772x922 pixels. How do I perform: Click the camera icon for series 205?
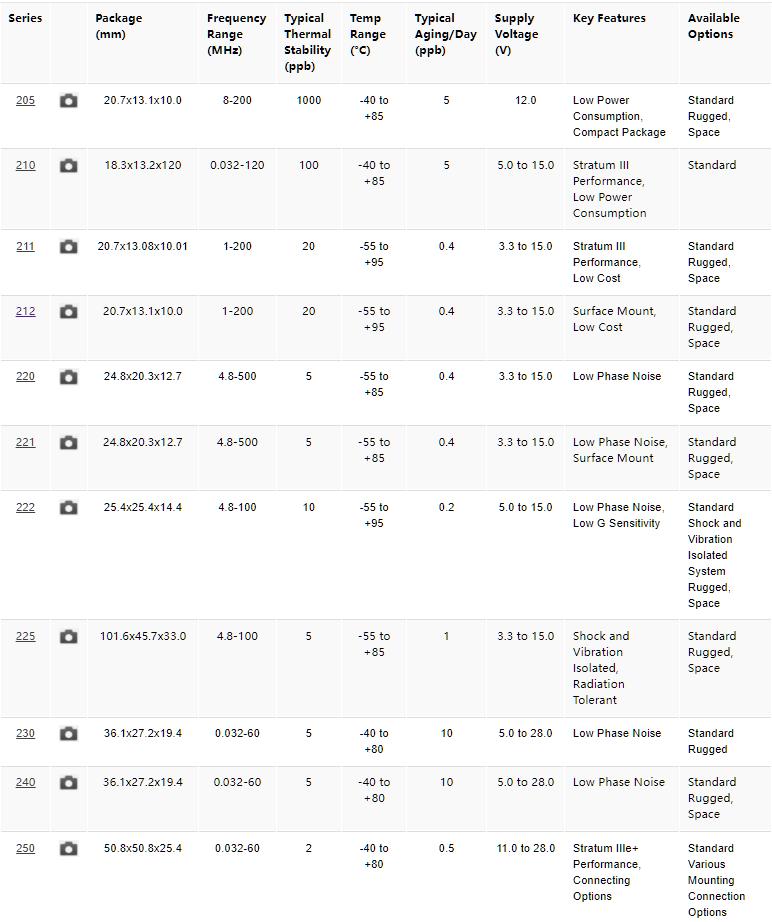(68, 101)
